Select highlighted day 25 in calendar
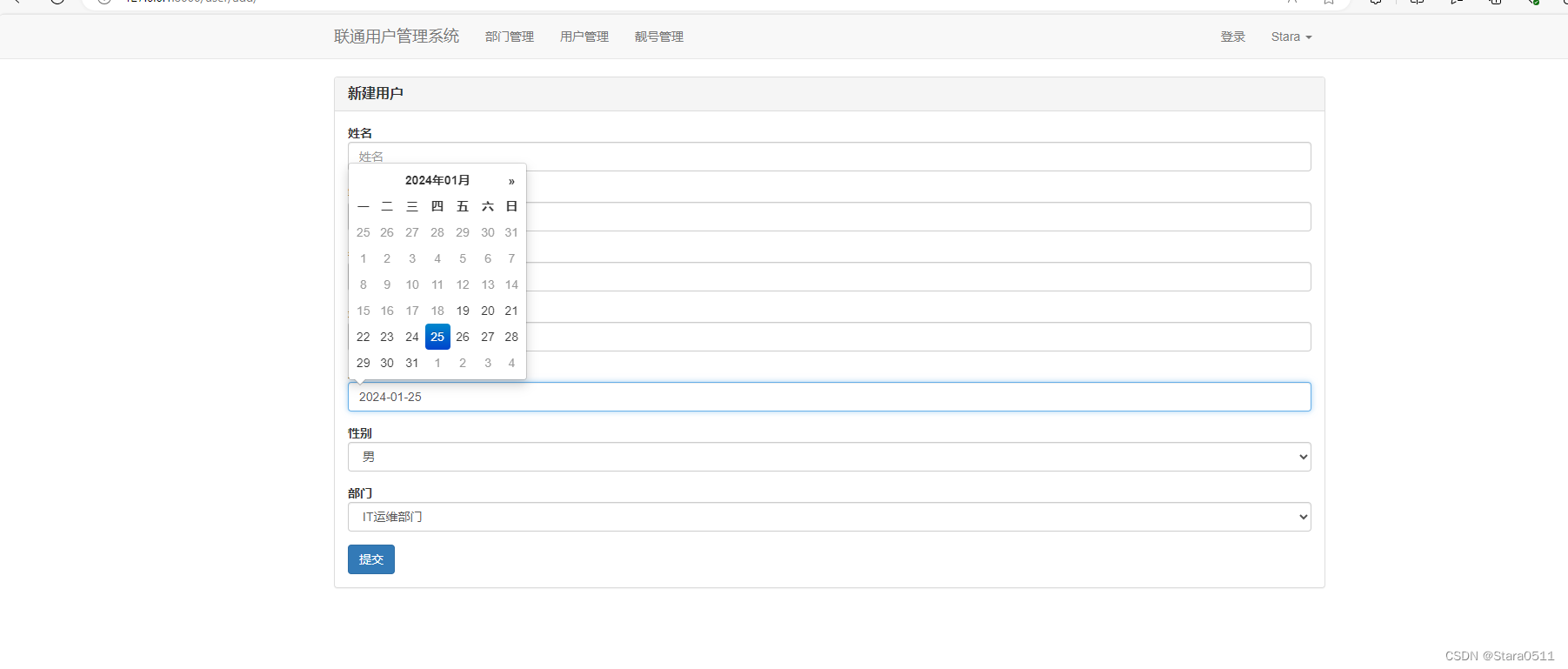Image resolution: width=1568 pixels, height=669 pixels. 437,337
